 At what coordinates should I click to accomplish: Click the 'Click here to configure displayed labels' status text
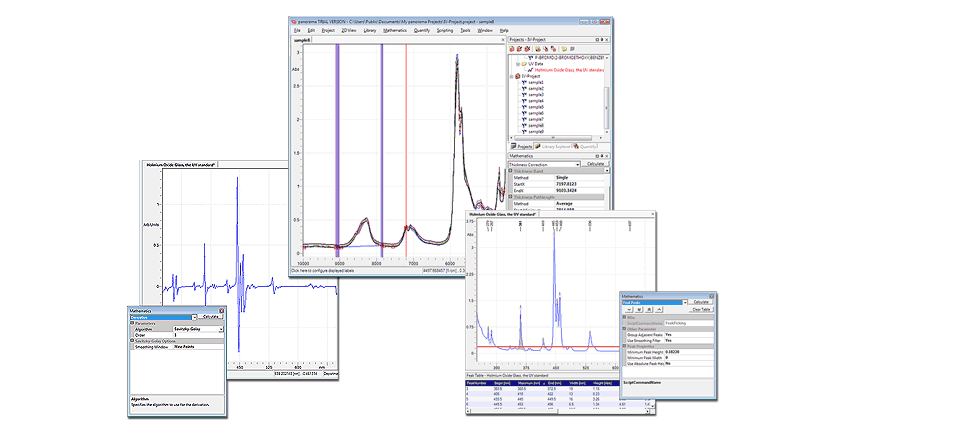[322, 270]
